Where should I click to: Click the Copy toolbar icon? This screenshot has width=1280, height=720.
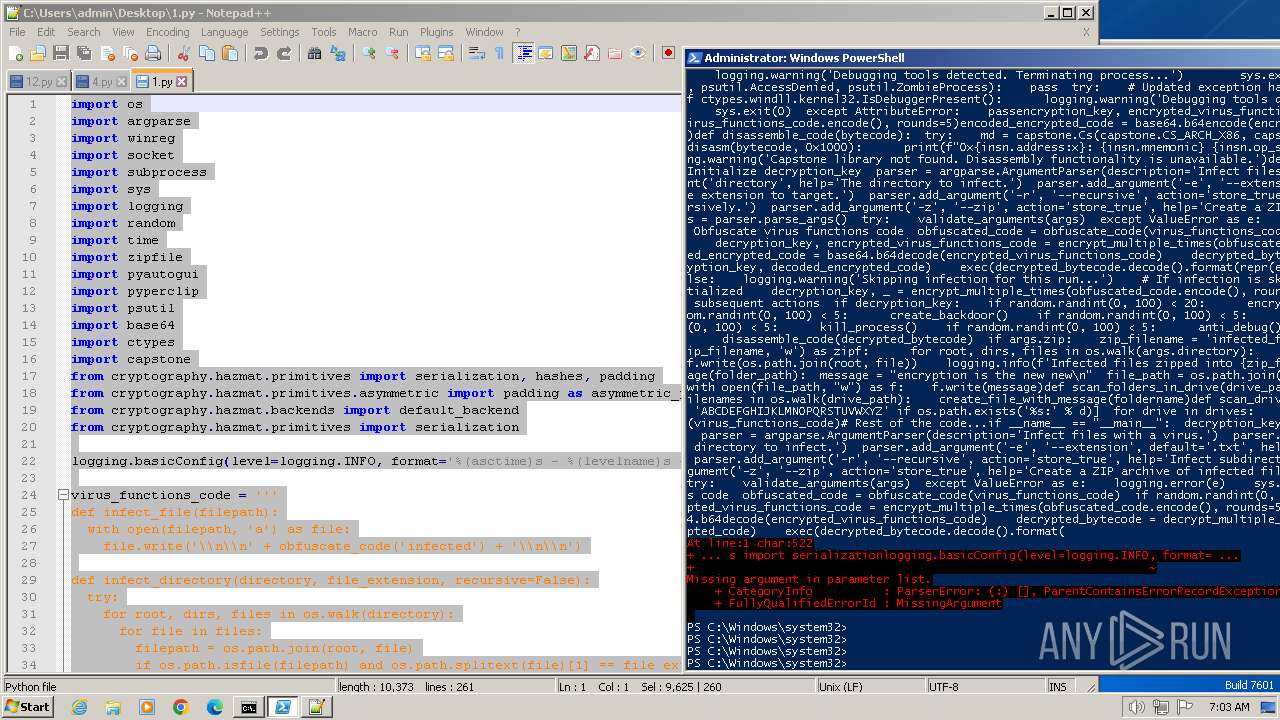207,53
